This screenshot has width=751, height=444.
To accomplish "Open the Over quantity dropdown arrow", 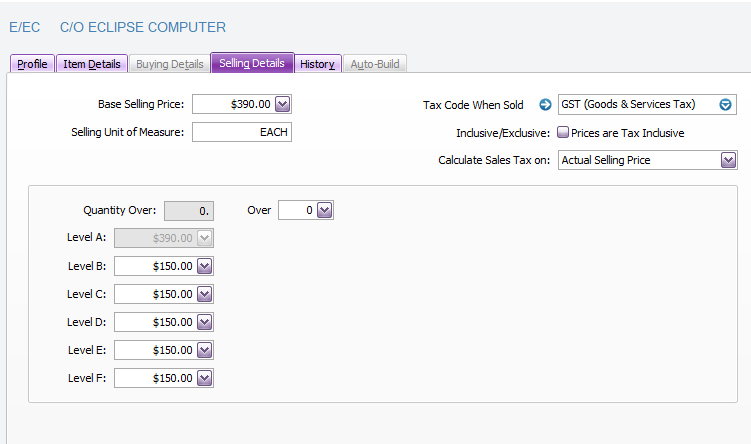I will coord(324,210).
